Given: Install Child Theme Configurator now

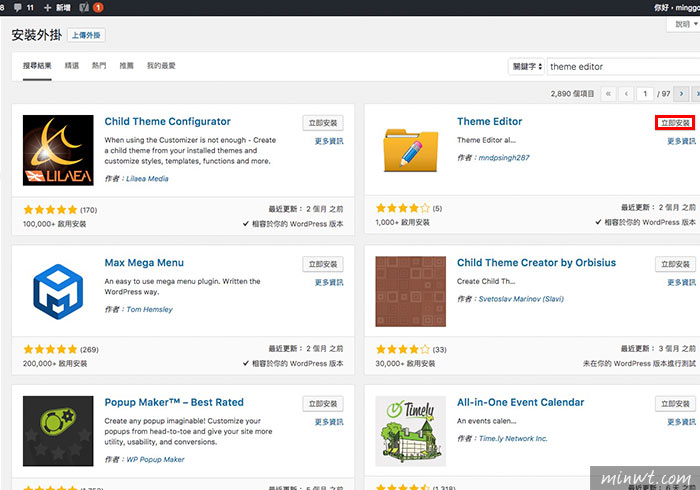Looking at the screenshot, I should (x=323, y=123).
